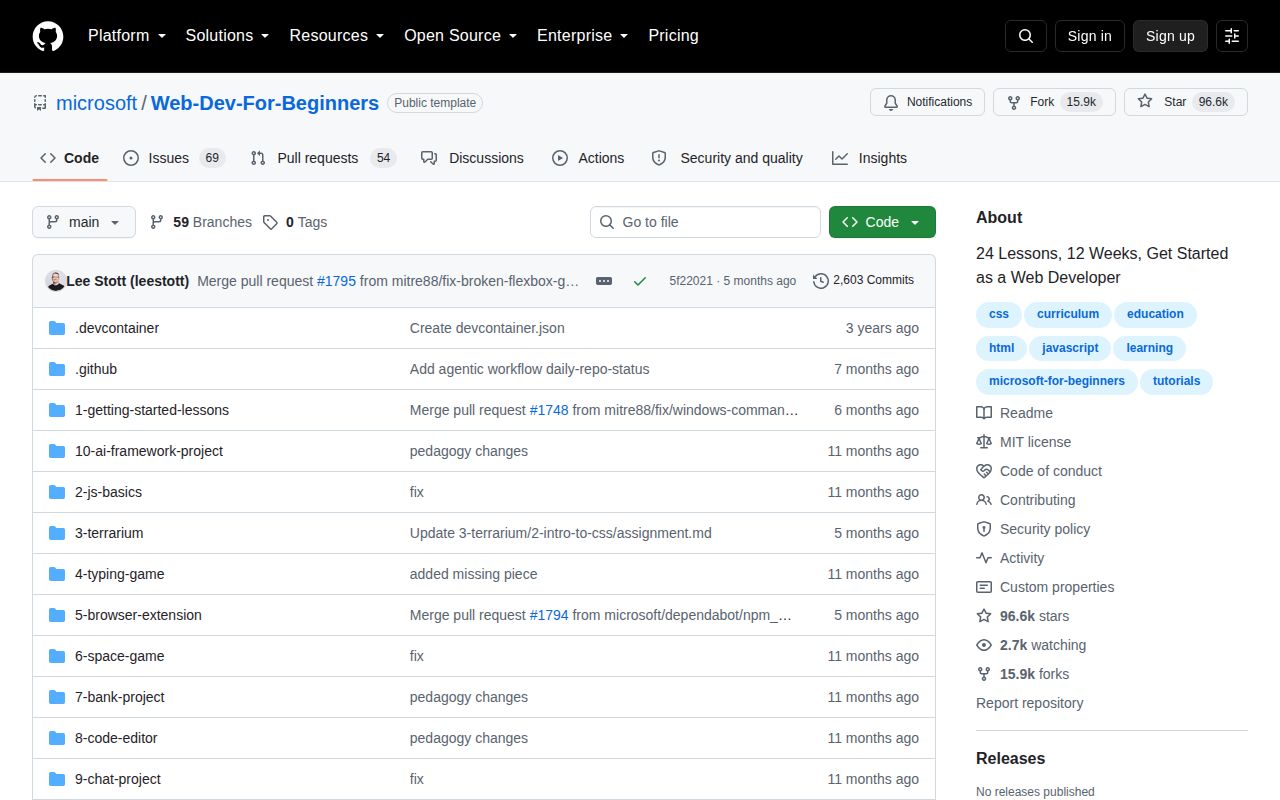Open the Resources dropdown menu
Viewport: 1280px width, 800px height.
click(337, 36)
